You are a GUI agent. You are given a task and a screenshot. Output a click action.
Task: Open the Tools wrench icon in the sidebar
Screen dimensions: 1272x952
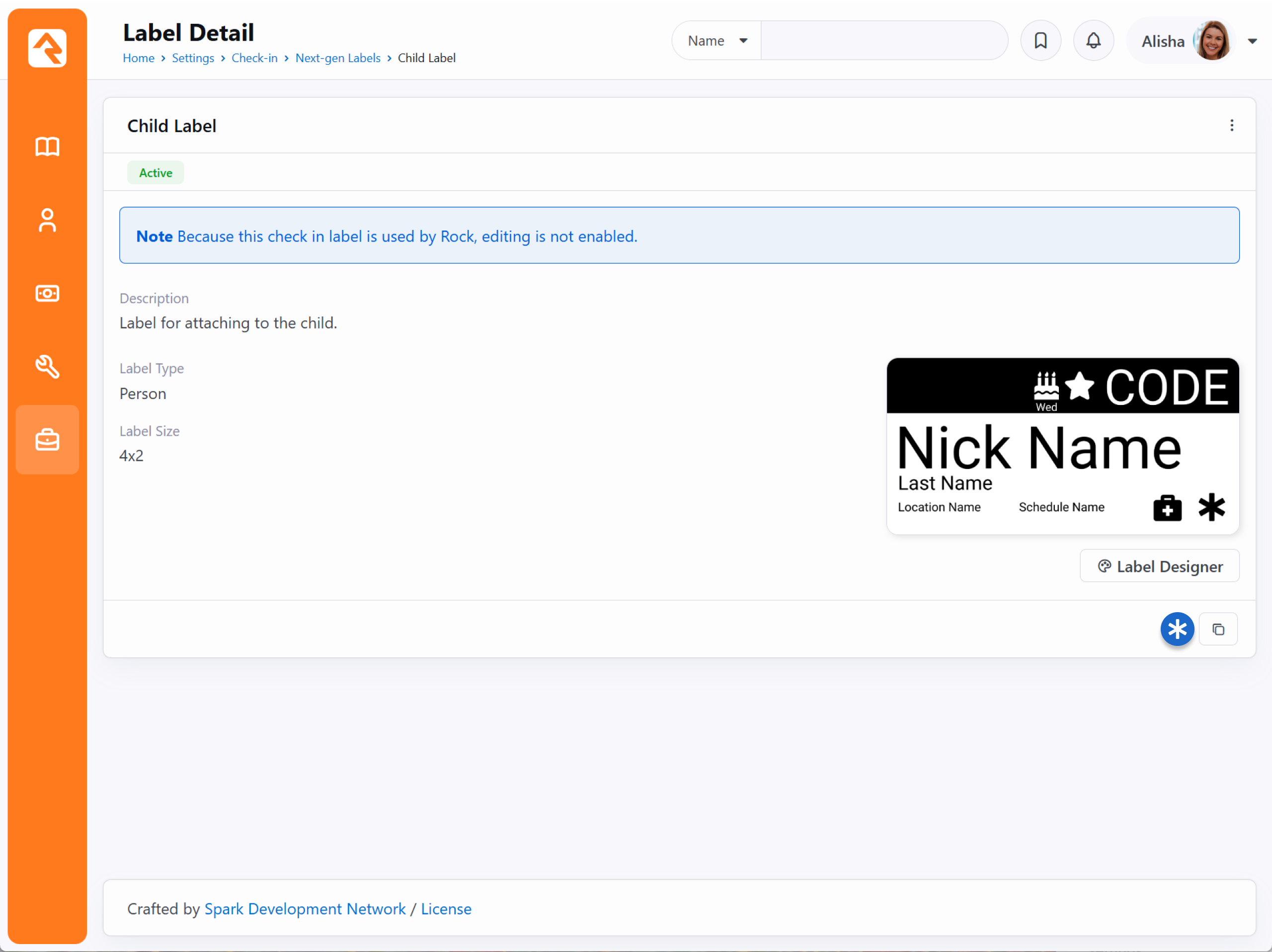point(47,366)
